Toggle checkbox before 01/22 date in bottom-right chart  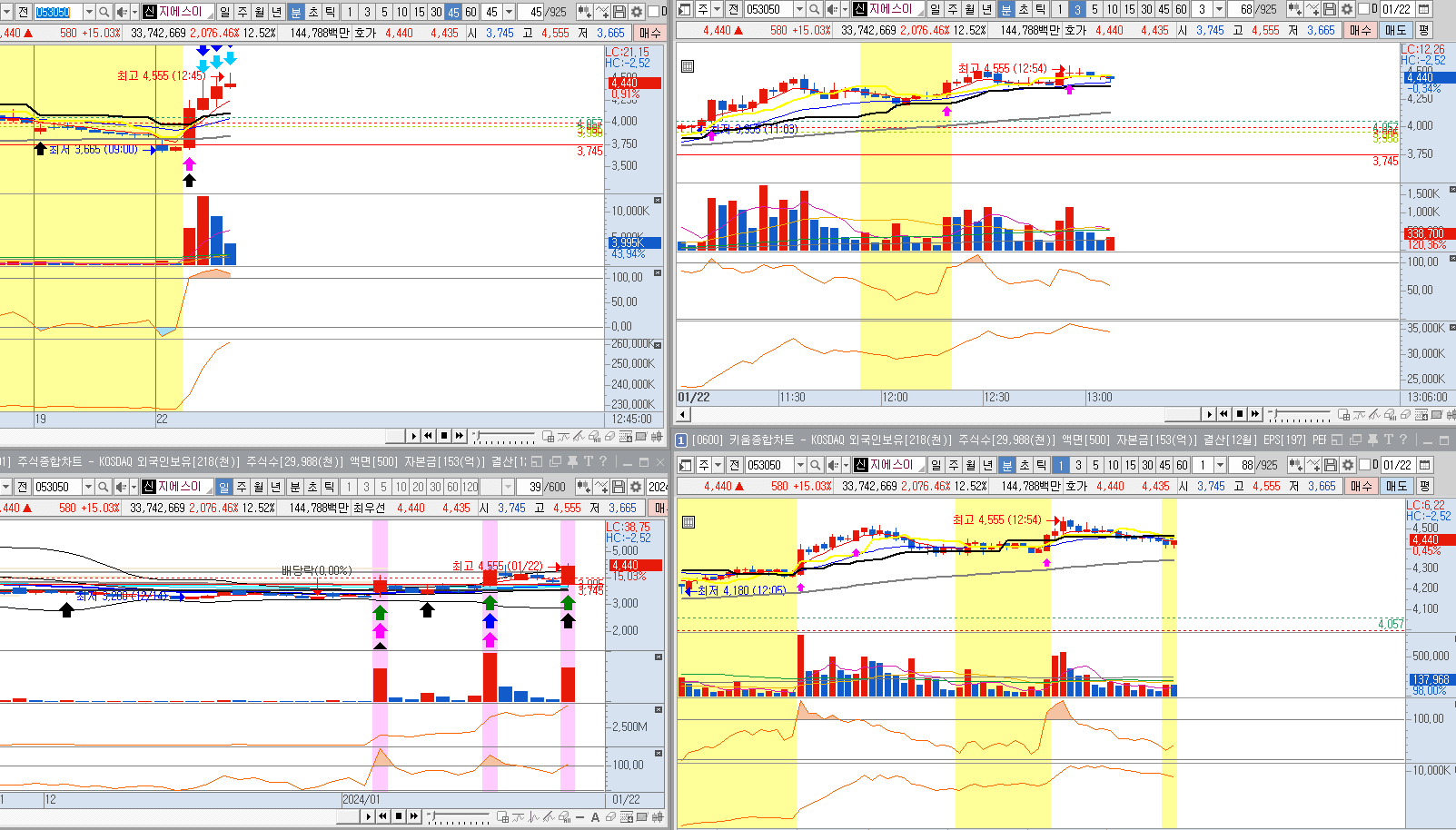[1364, 465]
